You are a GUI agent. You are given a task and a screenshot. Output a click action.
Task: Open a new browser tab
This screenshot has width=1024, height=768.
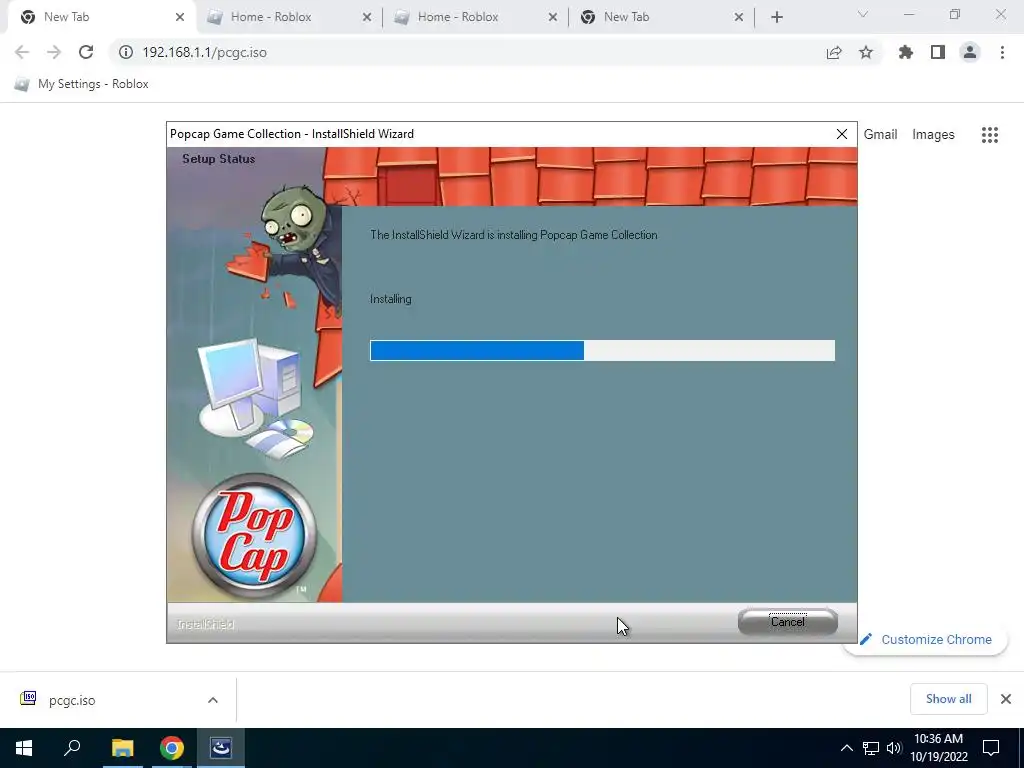776,17
